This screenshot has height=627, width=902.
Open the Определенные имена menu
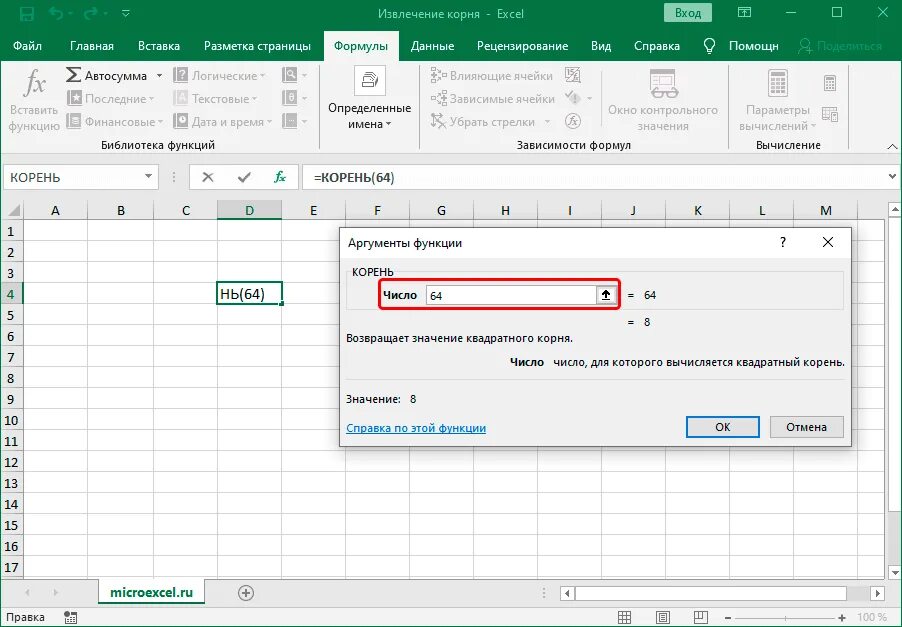click(x=369, y=98)
